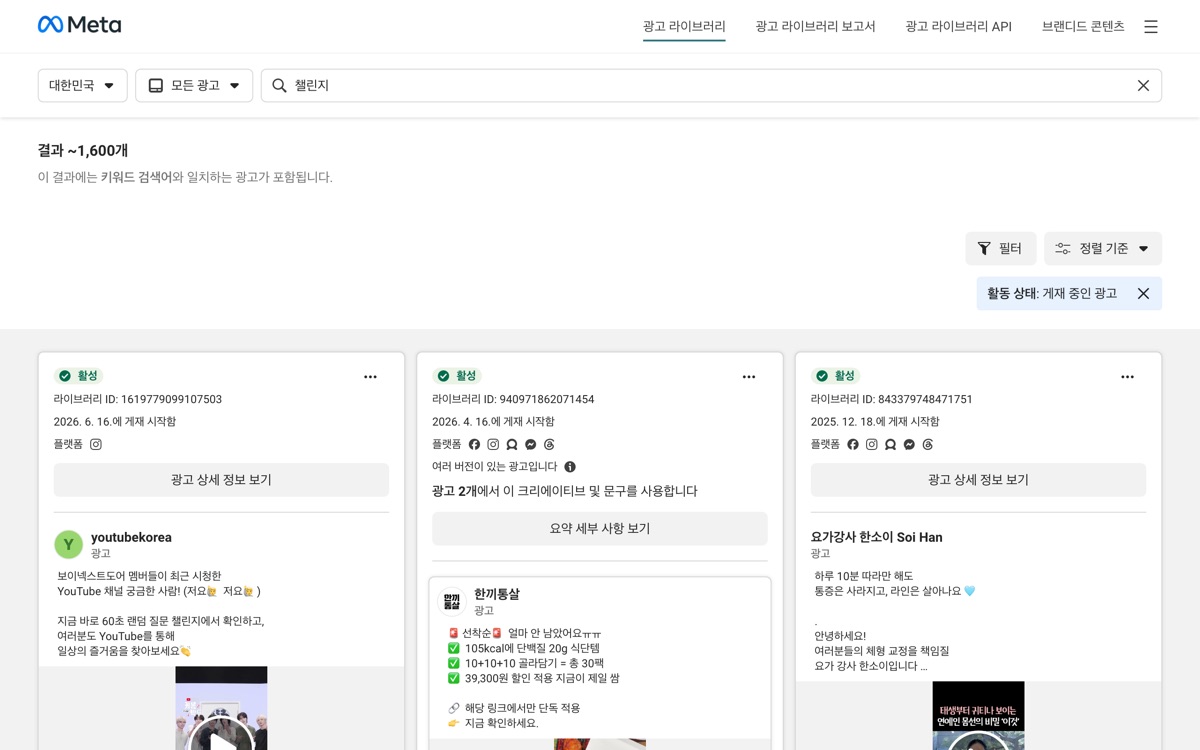The width and height of the screenshot is (1200, 750).
Task: Open 요가강사 한소이 Soi Han advertiser link
Action: click(876, 537)
